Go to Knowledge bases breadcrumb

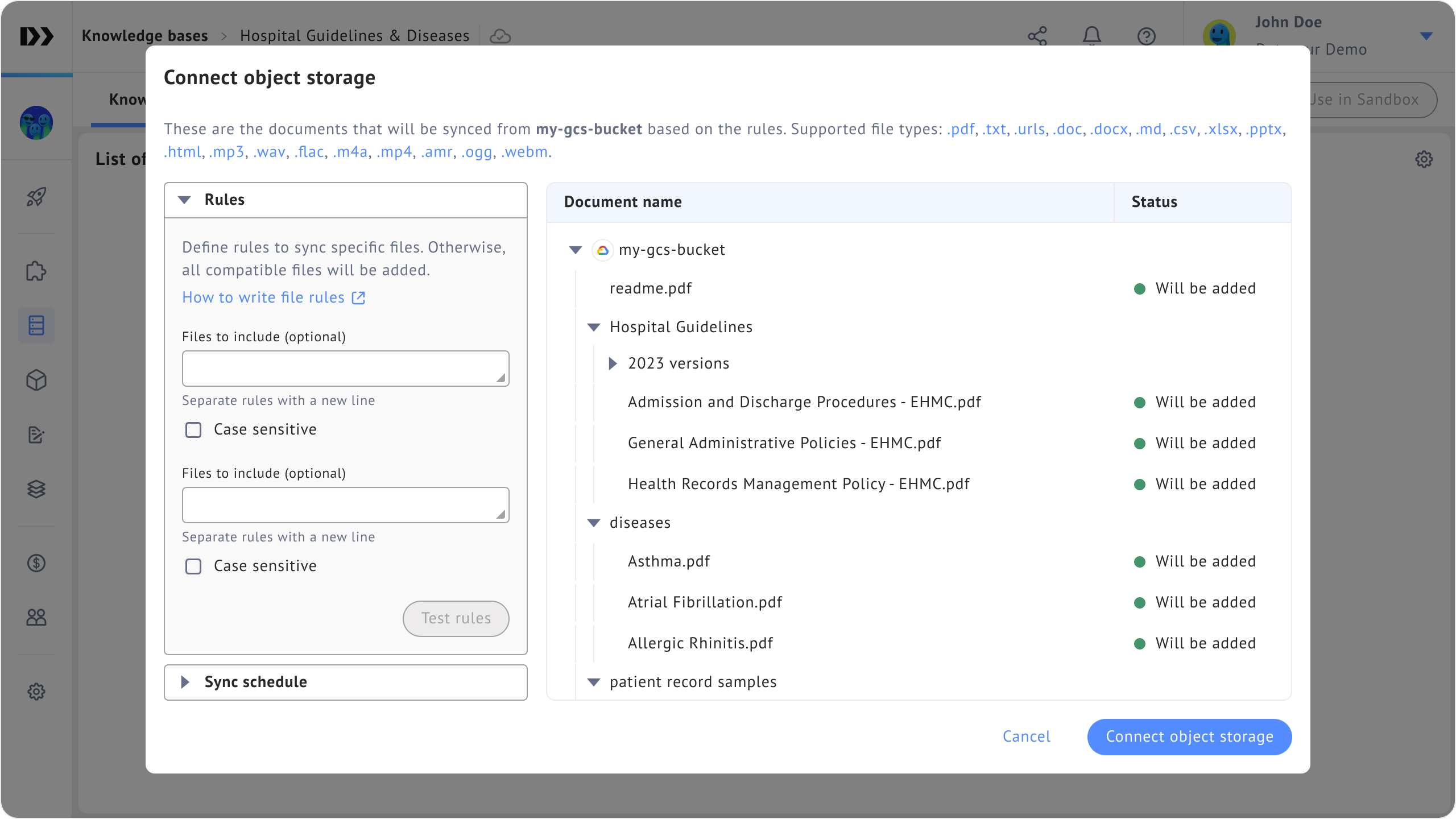[x=145, y=36]
